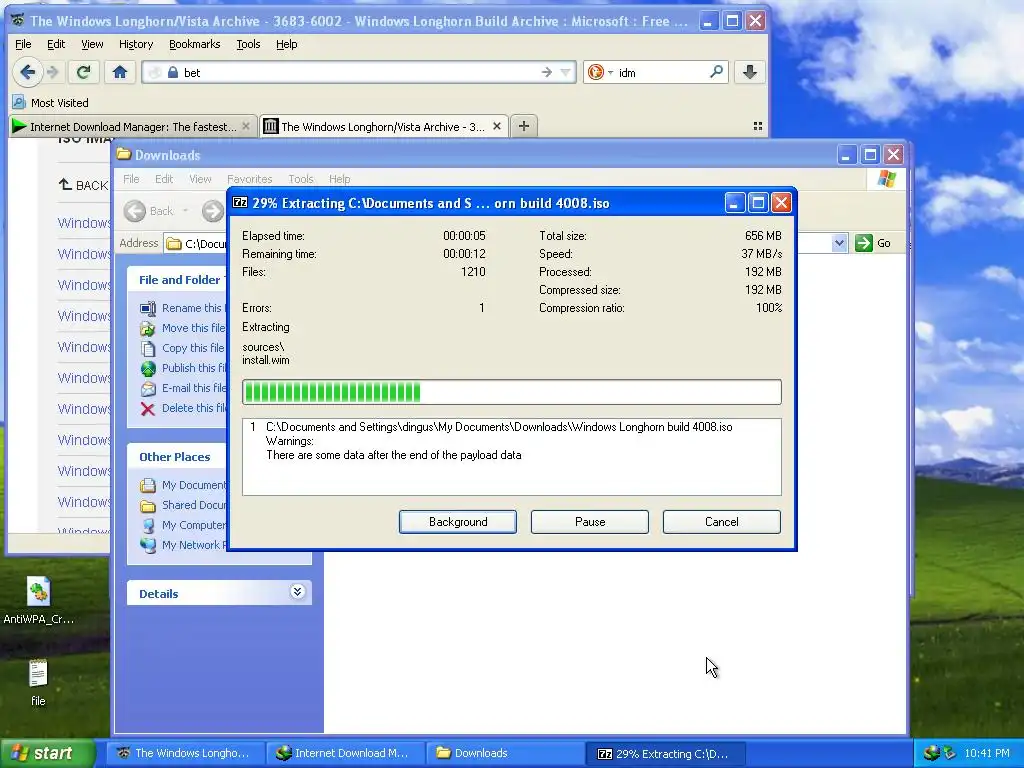
Task: Open the Firefox home page
Action: (120, 72)
